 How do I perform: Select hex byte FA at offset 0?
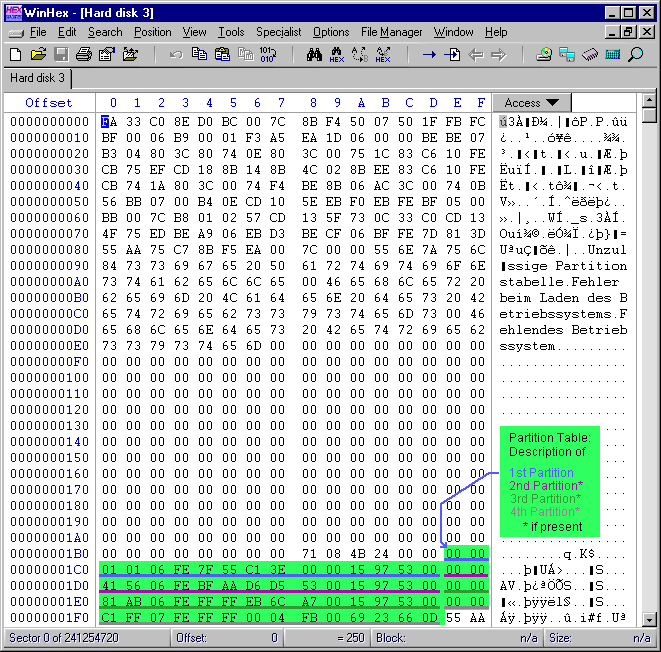pyautogui.click(x=109, y=122)
